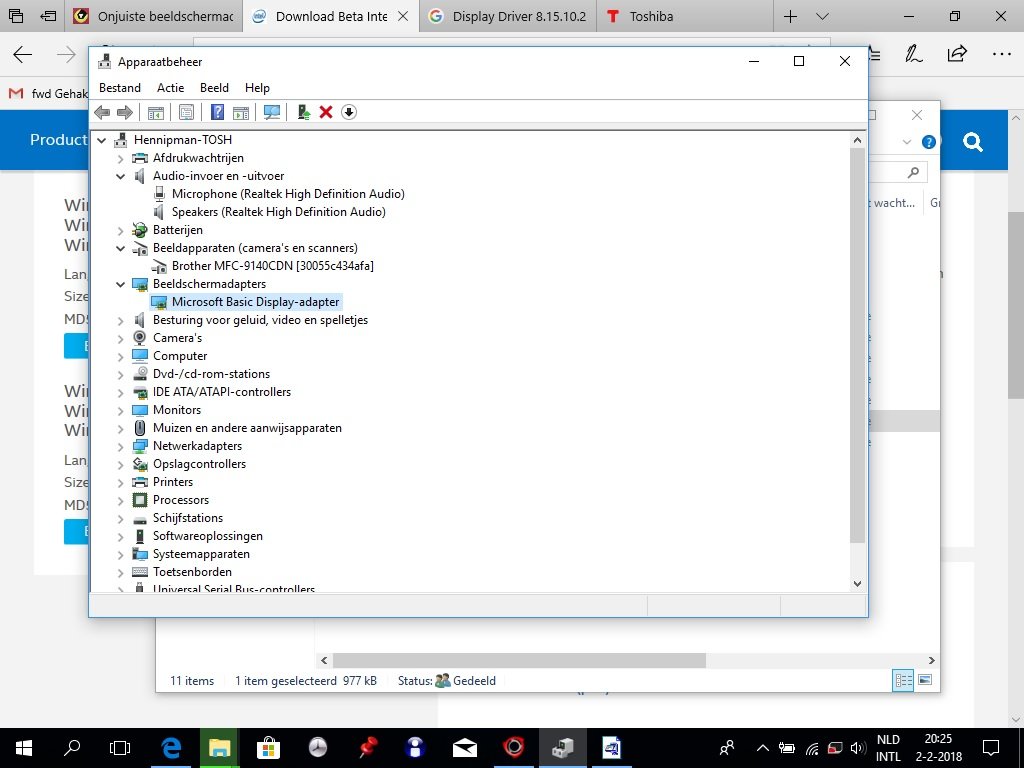
Task: Open the Beeld menu
Action: coord(214,88)
